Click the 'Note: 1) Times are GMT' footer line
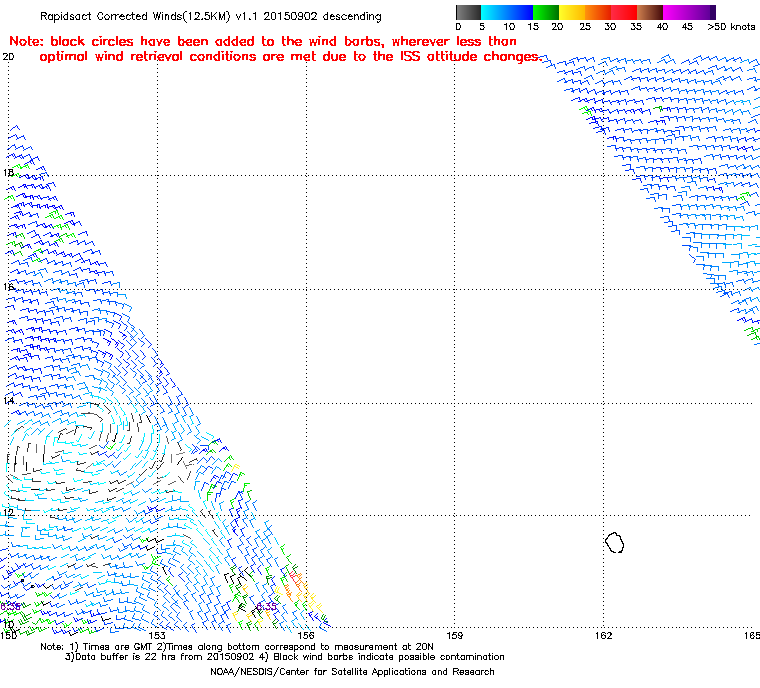The width and height of the screenshot is (760, 688). coord(237,647)
